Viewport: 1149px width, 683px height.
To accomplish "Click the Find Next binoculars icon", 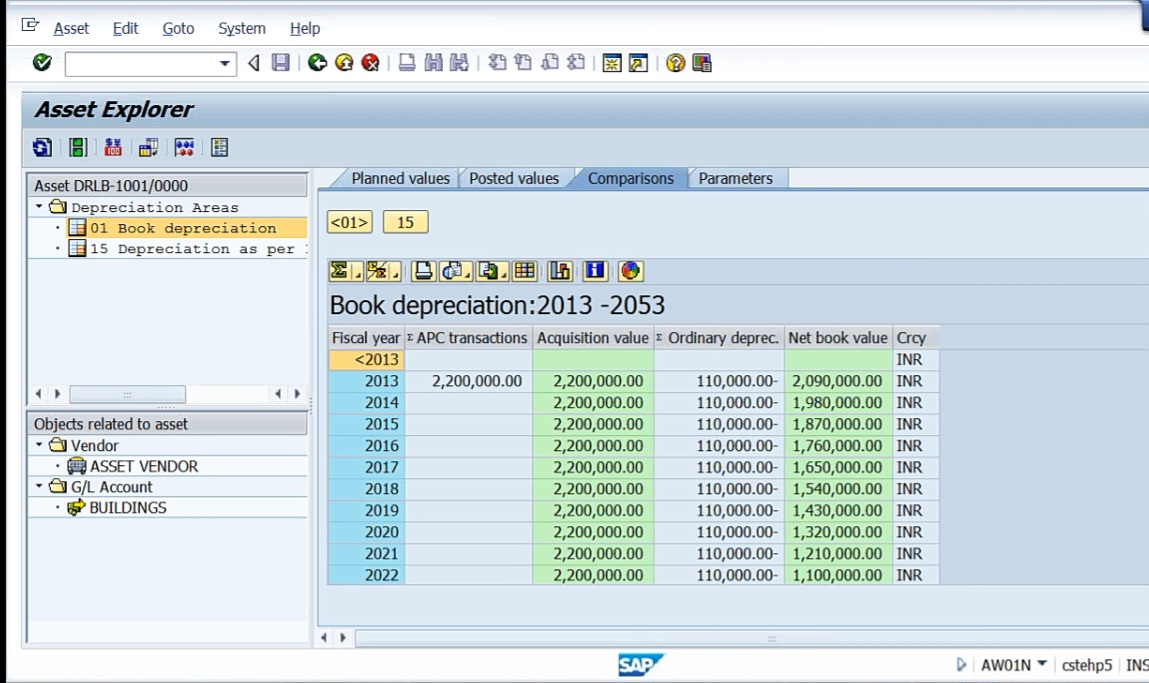I will coord(459,63).
